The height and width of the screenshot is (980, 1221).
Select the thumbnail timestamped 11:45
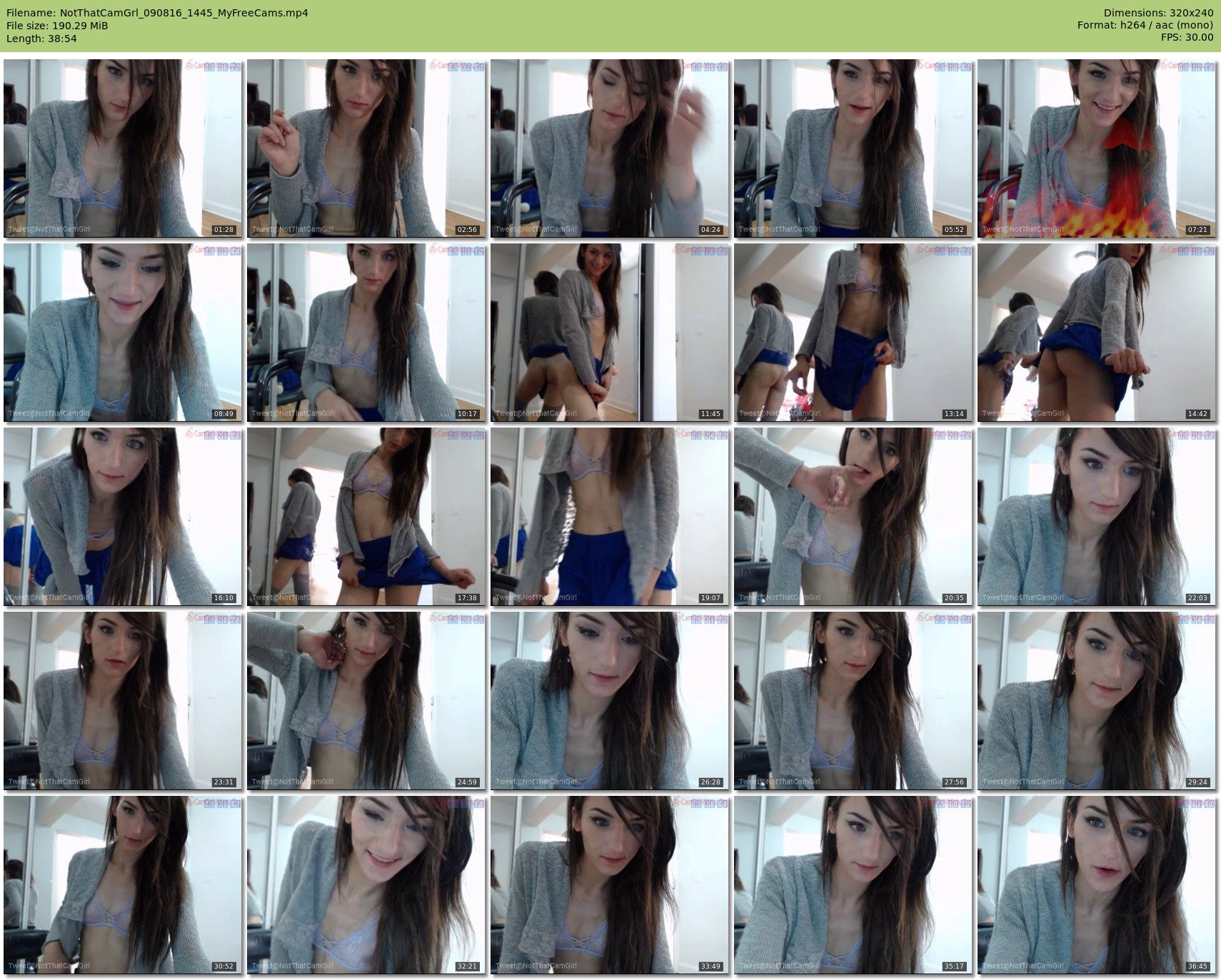[x=610, y=333]
